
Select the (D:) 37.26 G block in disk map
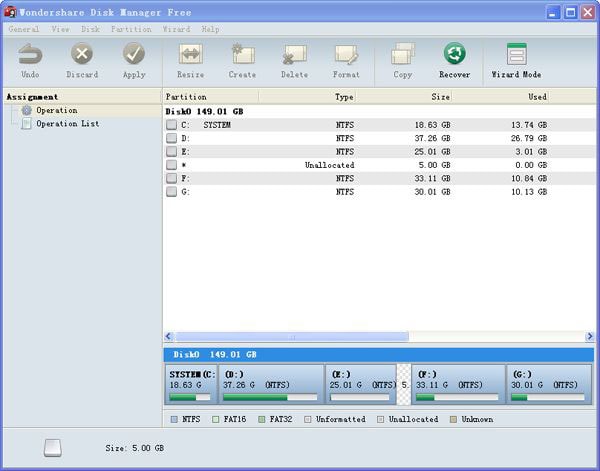click(x=271, y=385)
